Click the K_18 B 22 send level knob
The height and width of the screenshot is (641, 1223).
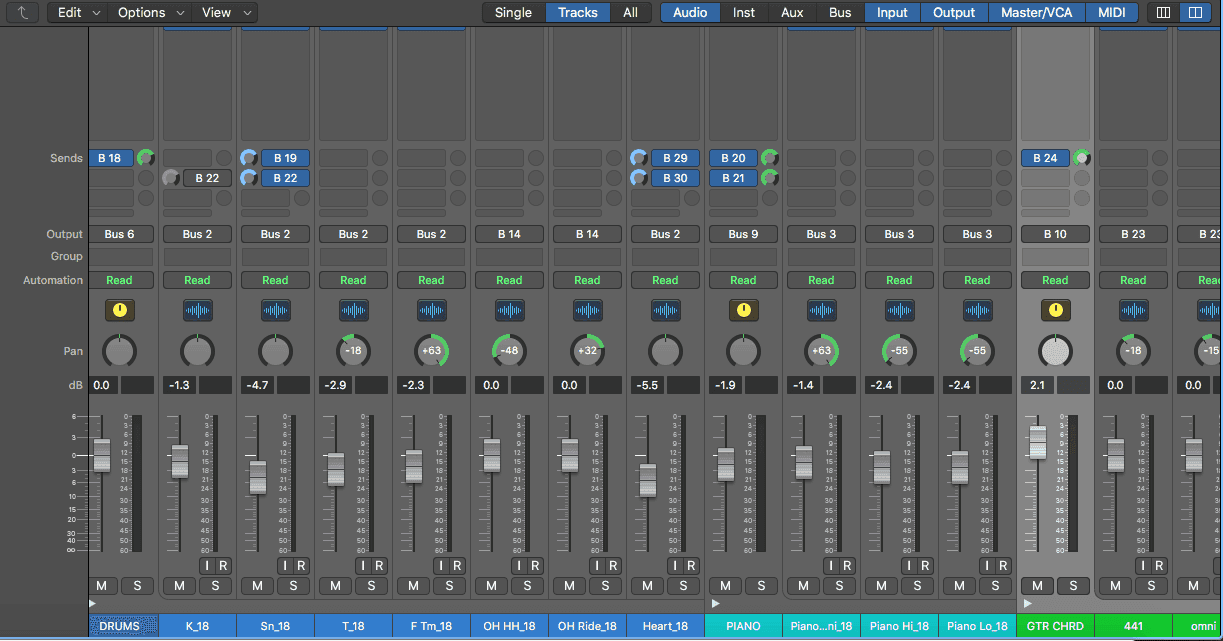click(171, 178)
